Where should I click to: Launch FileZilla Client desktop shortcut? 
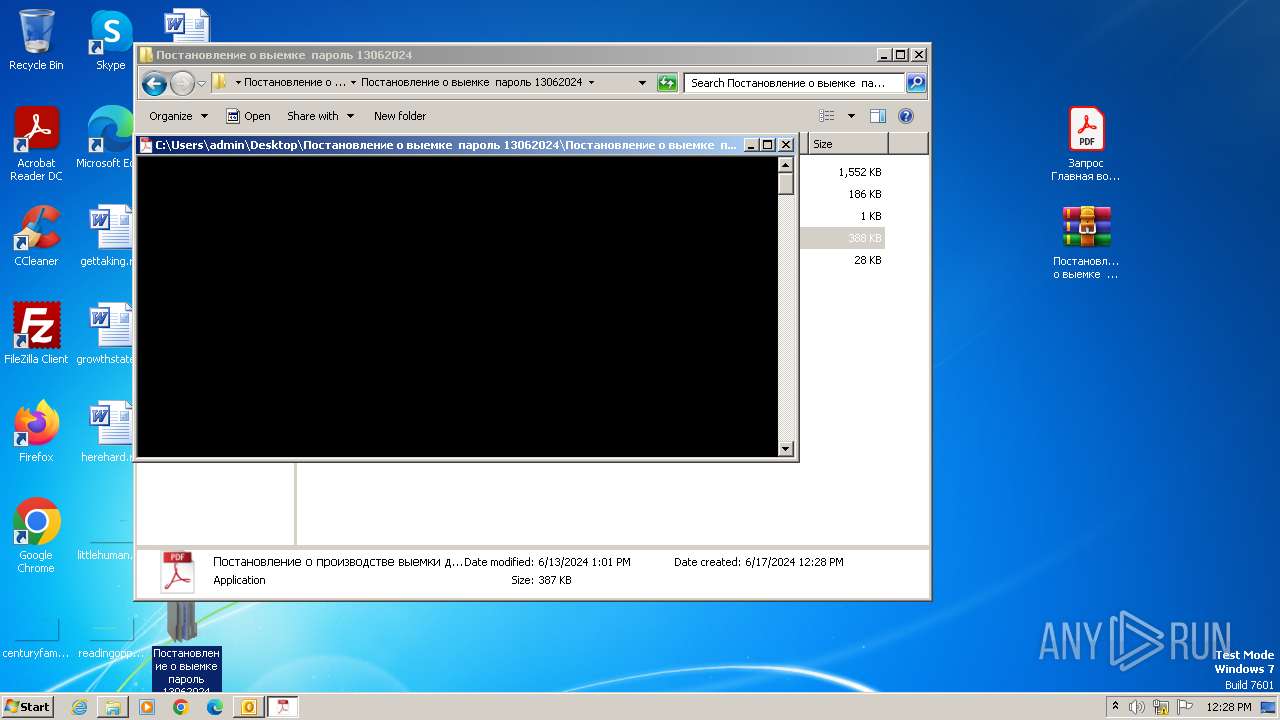(36, 333)
